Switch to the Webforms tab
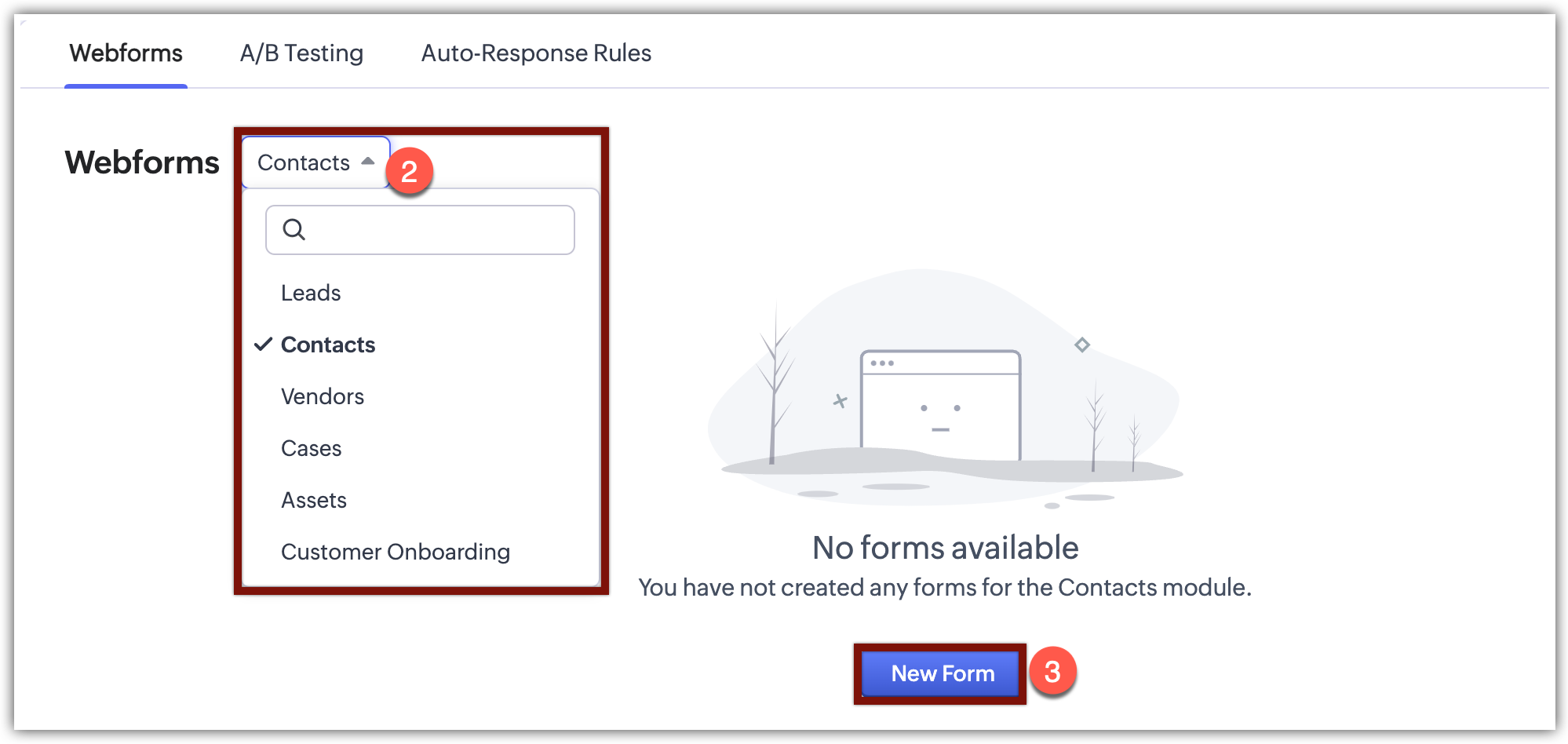The image size is (1568, 744). (x=126, y=53)
